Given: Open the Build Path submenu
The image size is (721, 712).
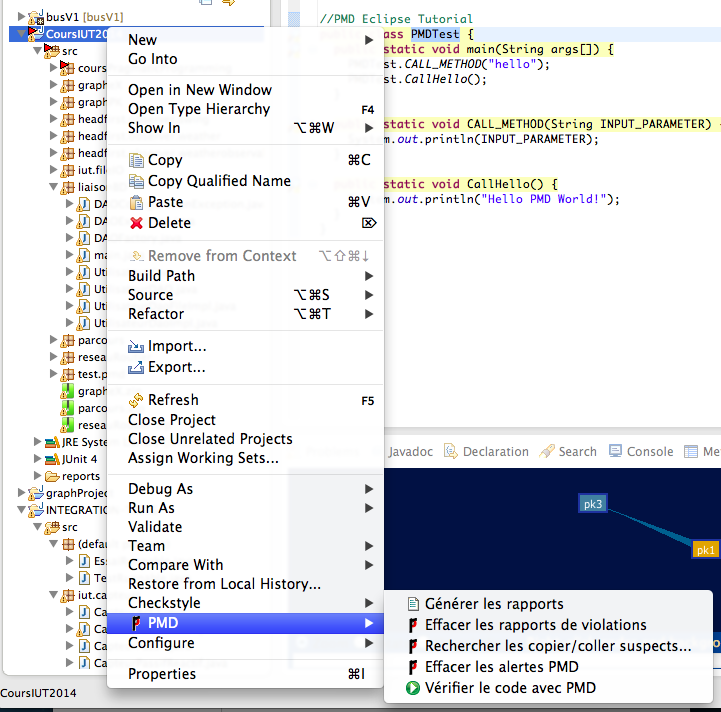Looking at the screenshot, I should click(161, 276).
